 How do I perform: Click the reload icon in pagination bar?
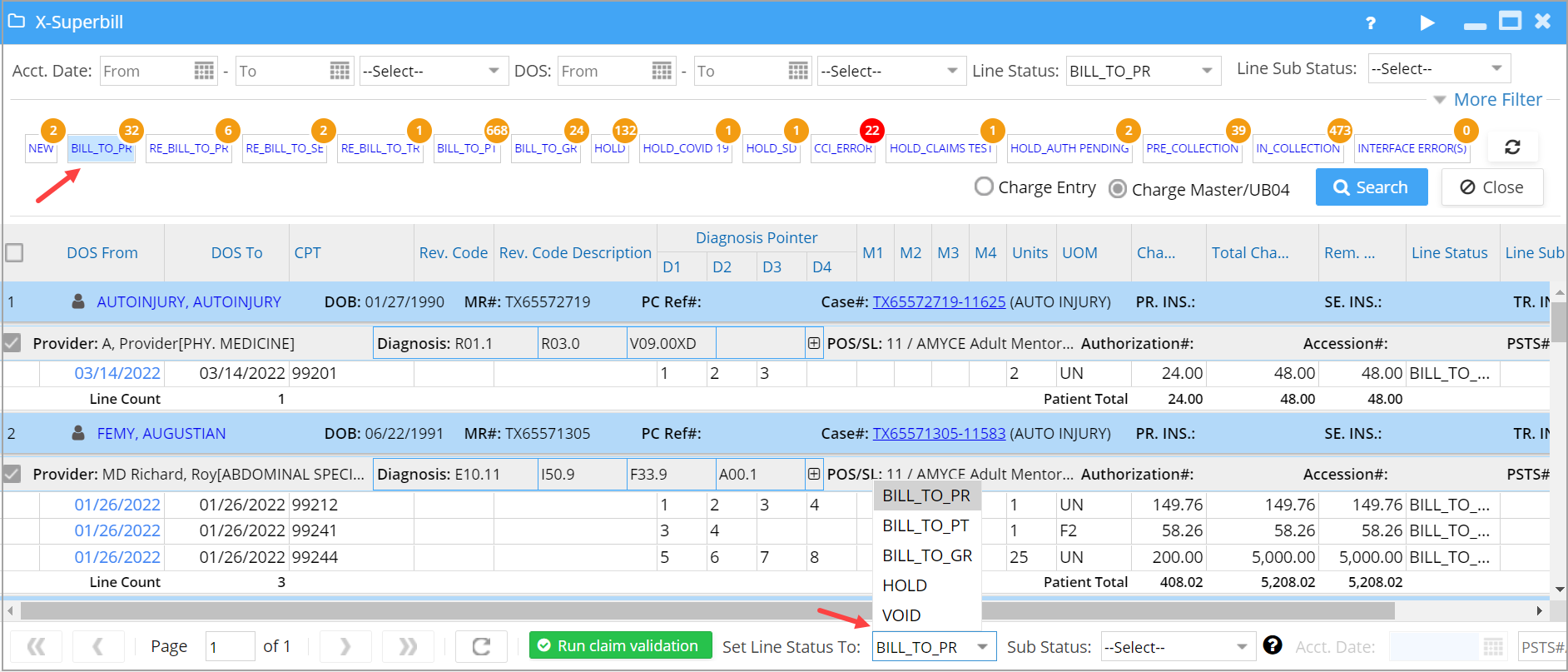click(481, 646)
